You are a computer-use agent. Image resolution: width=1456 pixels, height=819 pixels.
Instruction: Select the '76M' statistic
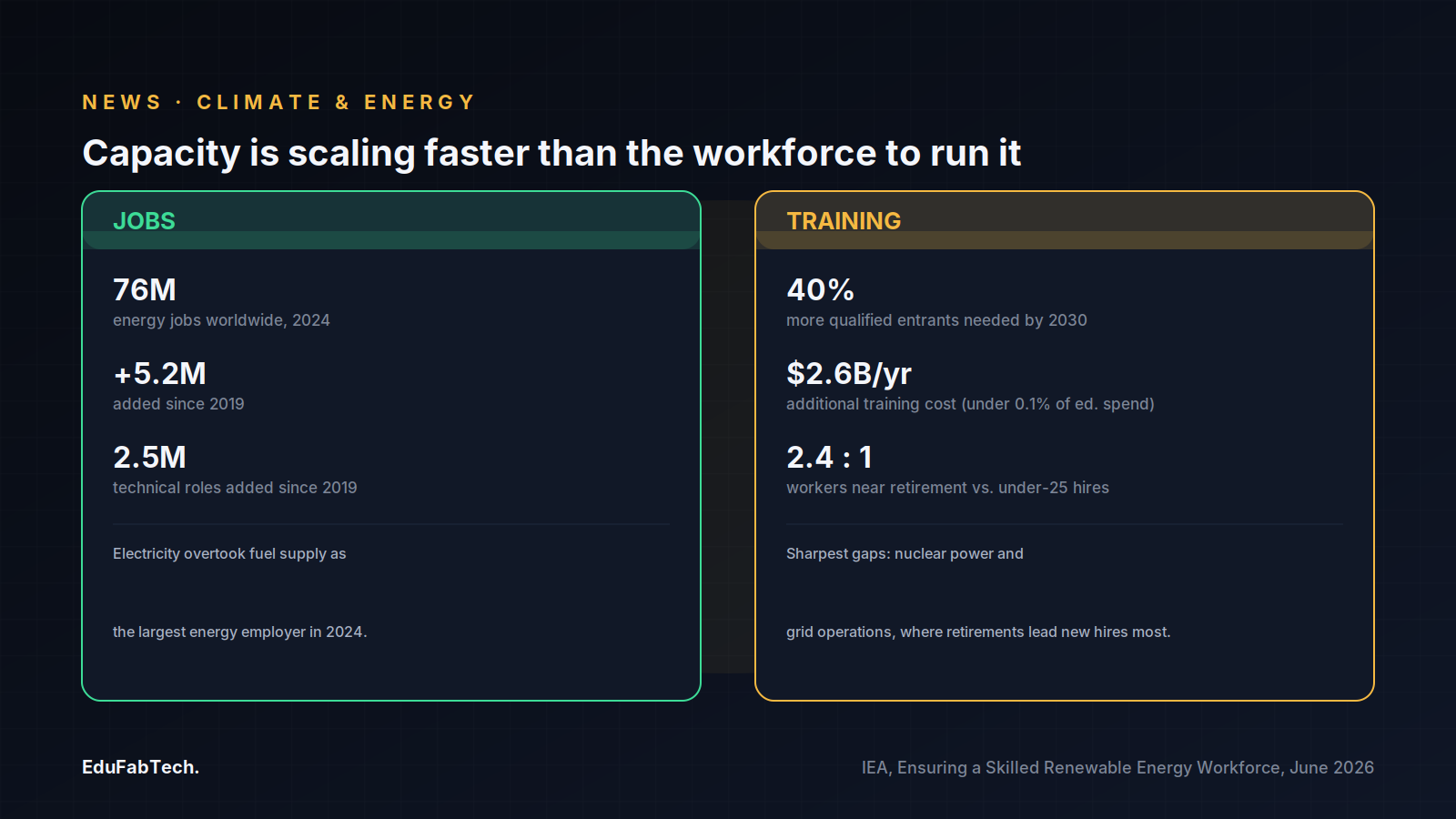(x=145, y=289)
